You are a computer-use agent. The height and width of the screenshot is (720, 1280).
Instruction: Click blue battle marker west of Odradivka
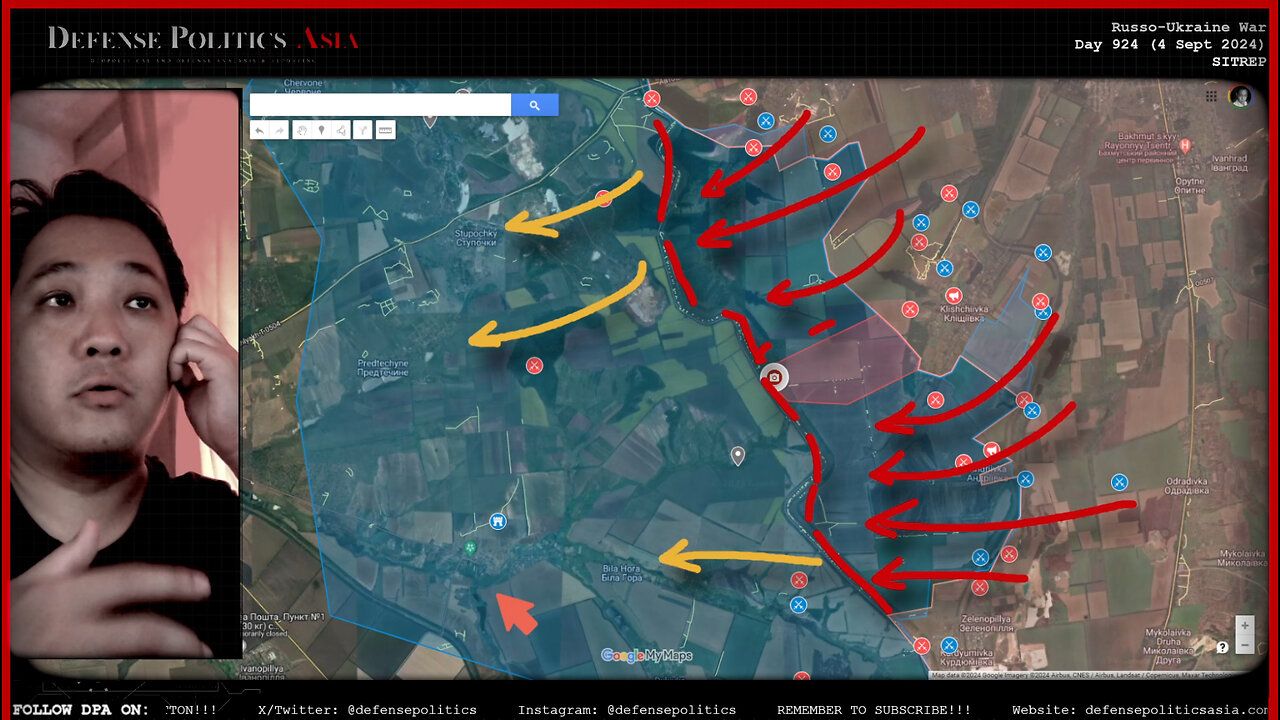(x=1119, y=482)
